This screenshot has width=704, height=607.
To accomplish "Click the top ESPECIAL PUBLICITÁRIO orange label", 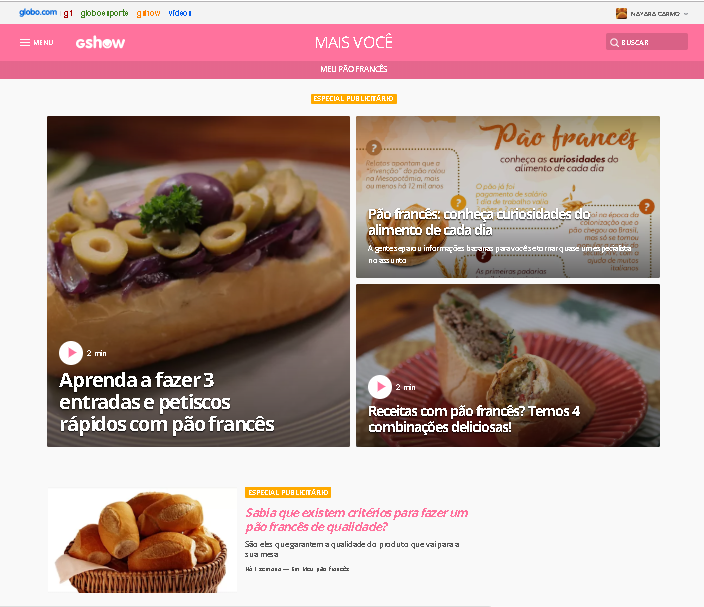I will pyautogui.click(x=354, y=99).
